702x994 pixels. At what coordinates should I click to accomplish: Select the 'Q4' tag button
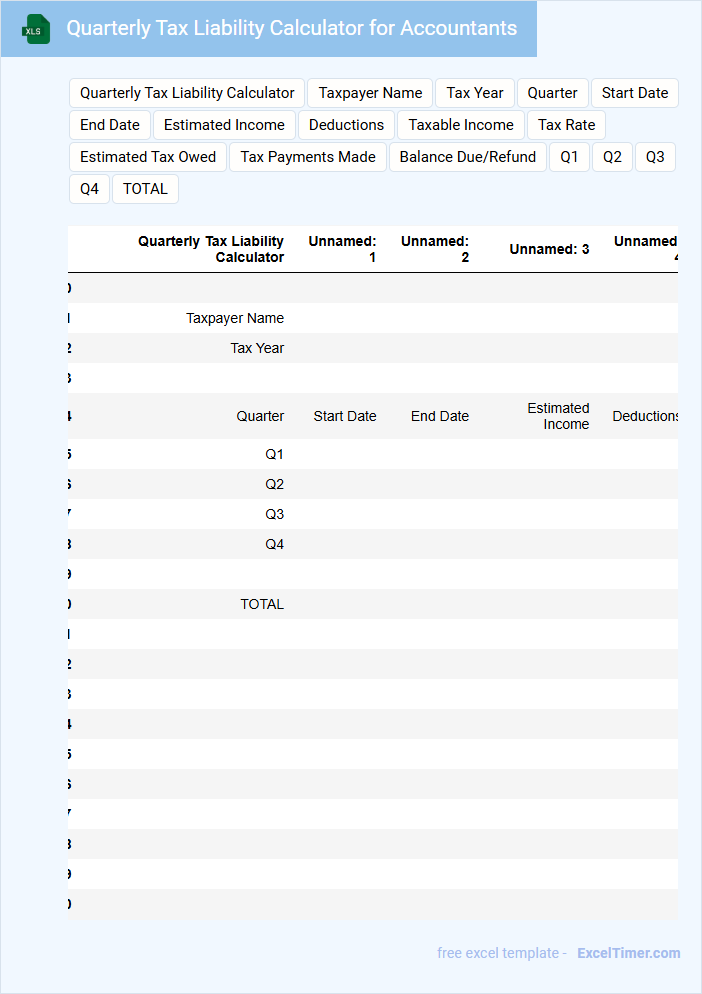[x=89, y=189]
